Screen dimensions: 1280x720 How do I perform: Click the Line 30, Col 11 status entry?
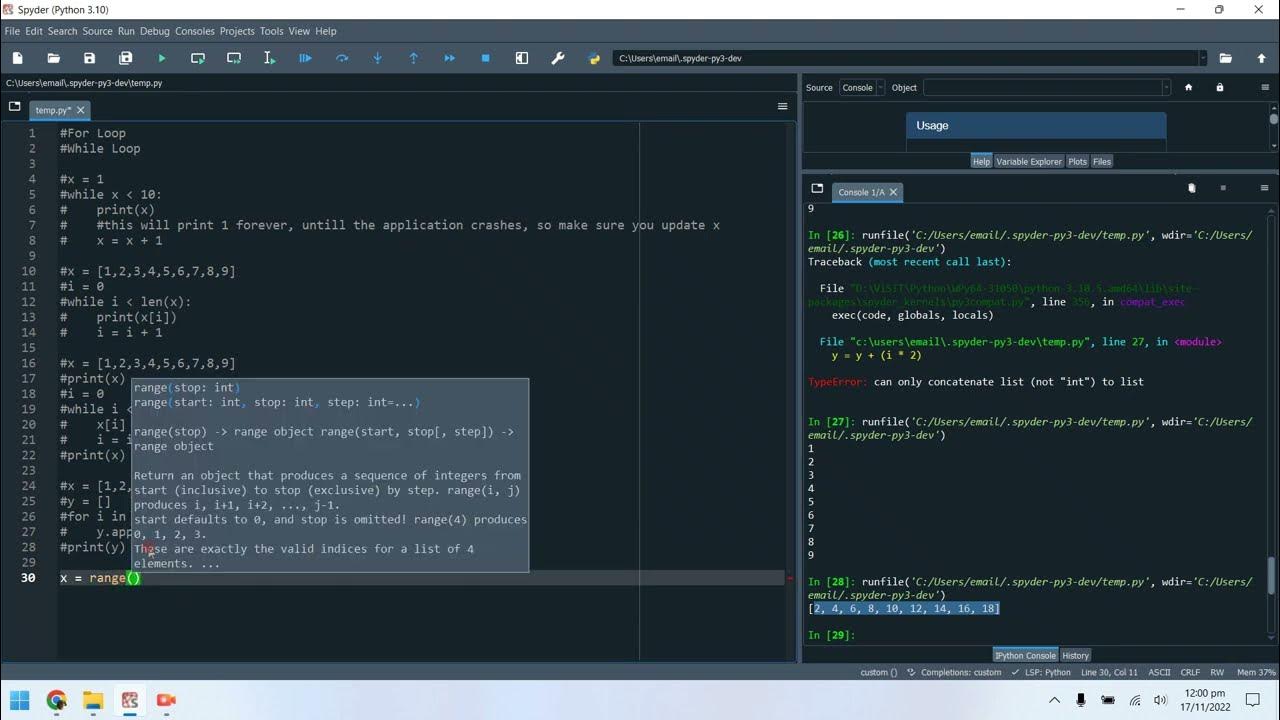[x=1110, y=672]
